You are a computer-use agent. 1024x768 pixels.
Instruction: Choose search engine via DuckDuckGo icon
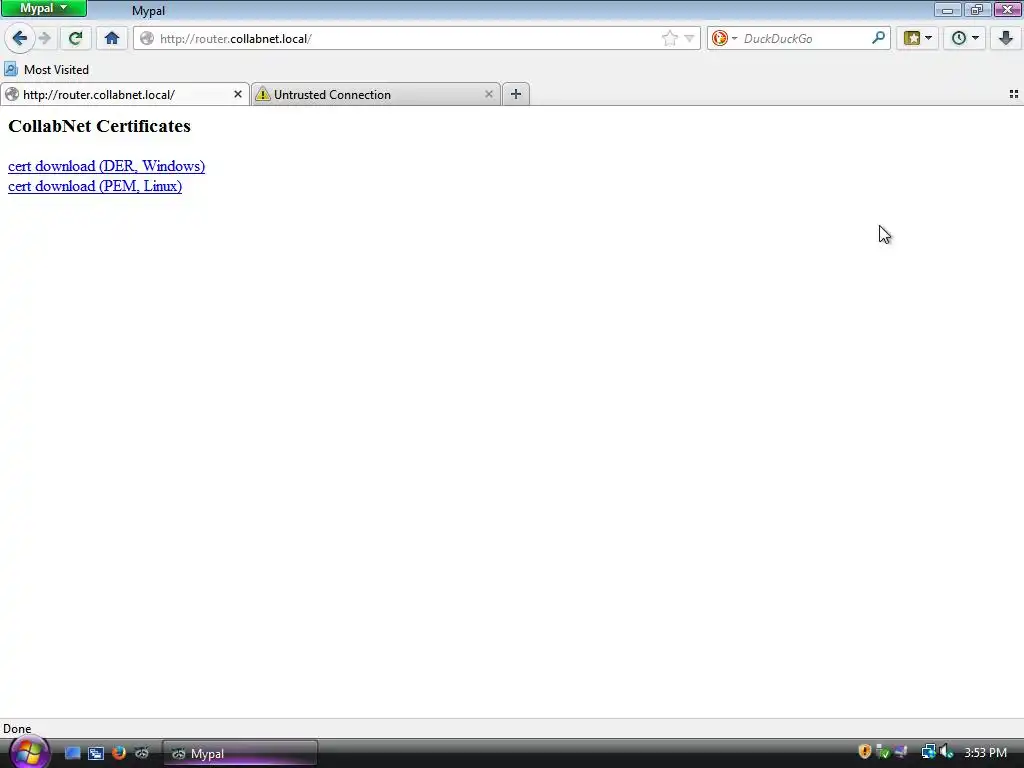tap(724, 39)
